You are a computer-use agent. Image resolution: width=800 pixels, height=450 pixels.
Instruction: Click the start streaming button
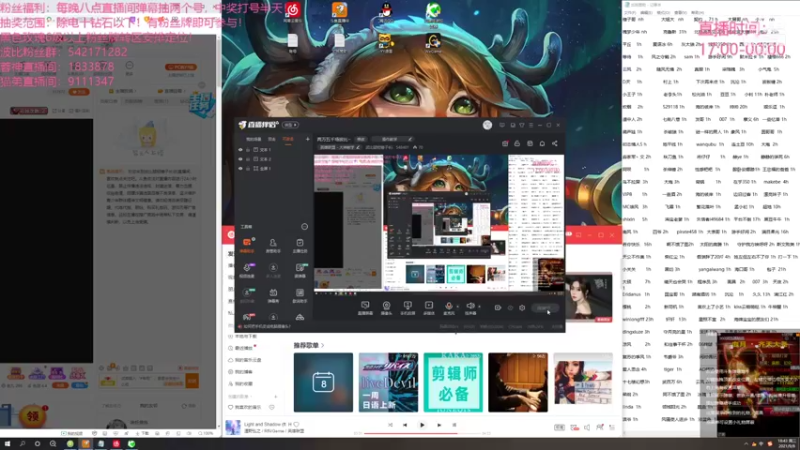click(544, 308)
